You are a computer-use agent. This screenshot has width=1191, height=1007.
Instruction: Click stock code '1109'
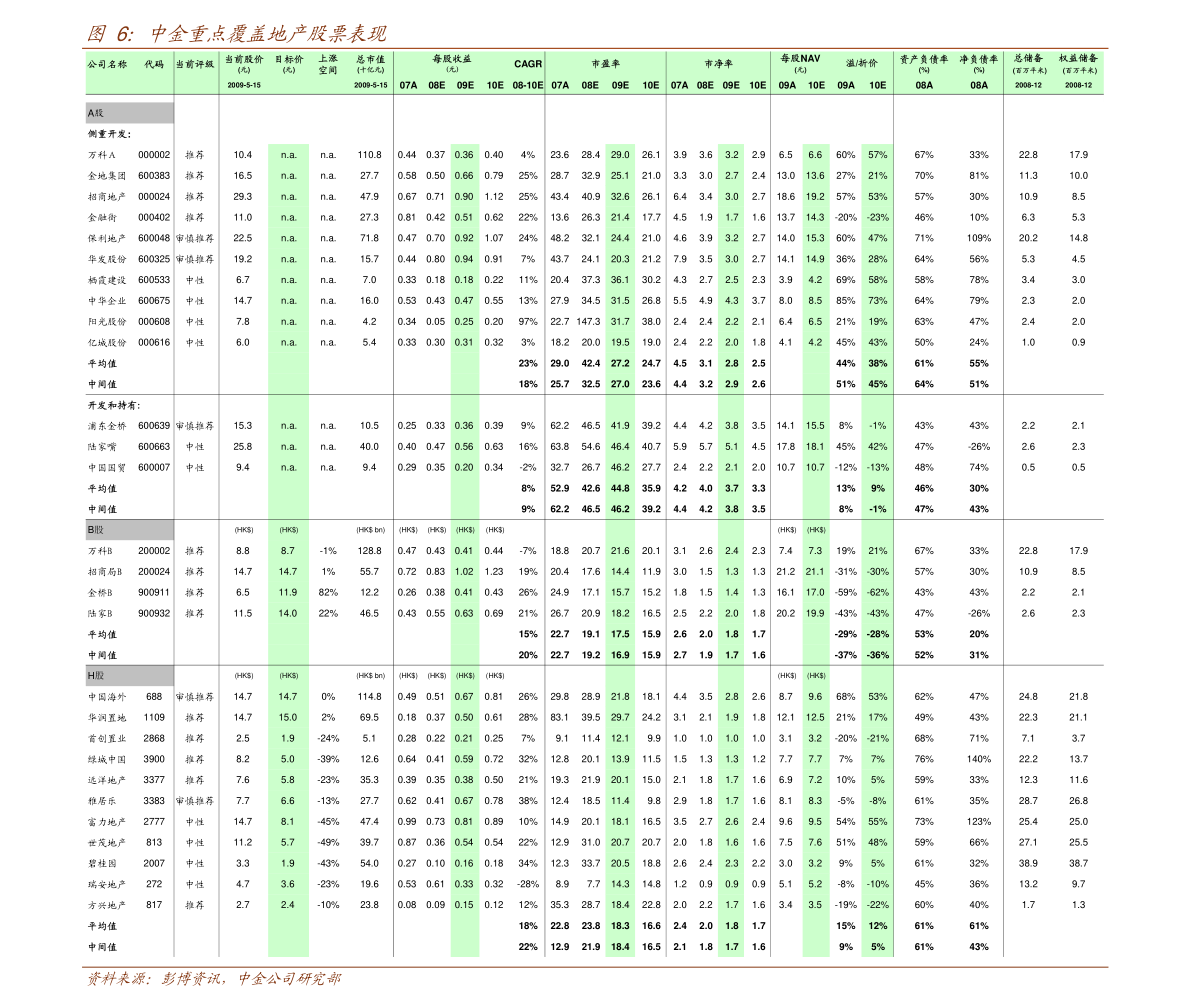[154, 718]
